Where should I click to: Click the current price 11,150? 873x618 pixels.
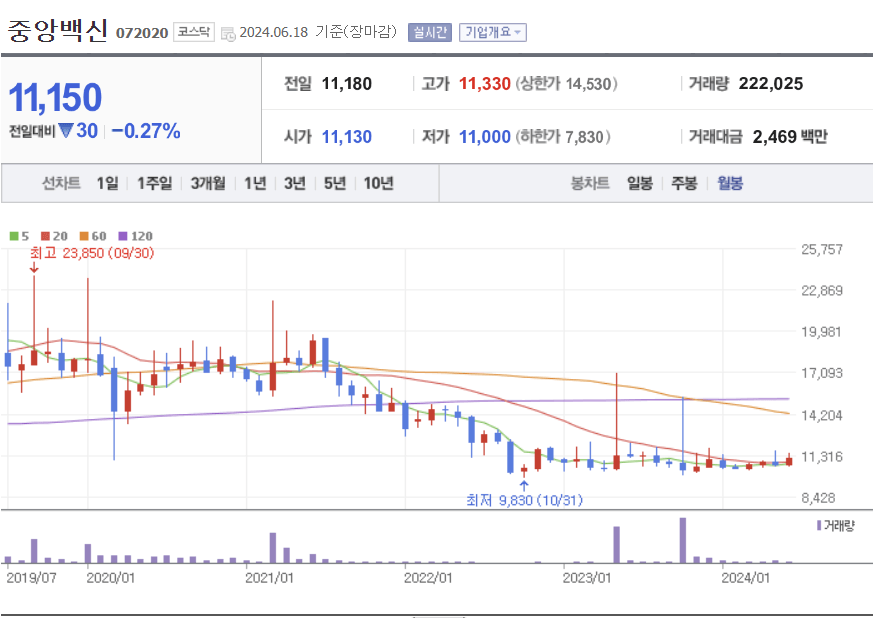click(55, 97)
